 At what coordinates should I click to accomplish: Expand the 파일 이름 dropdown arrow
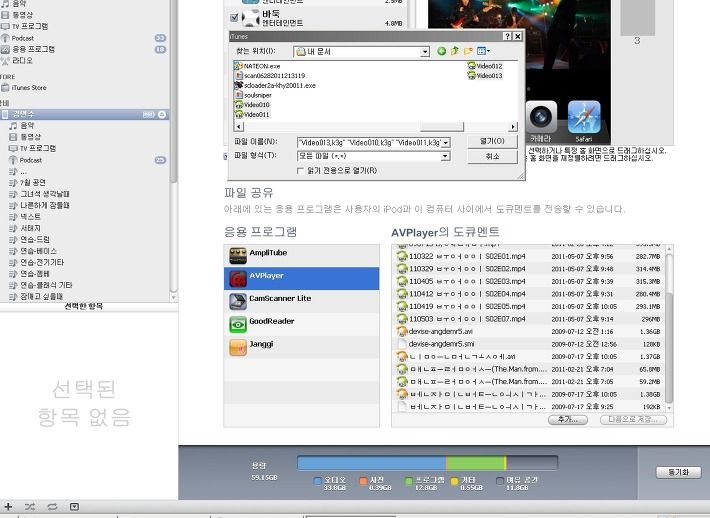point(446,143)
